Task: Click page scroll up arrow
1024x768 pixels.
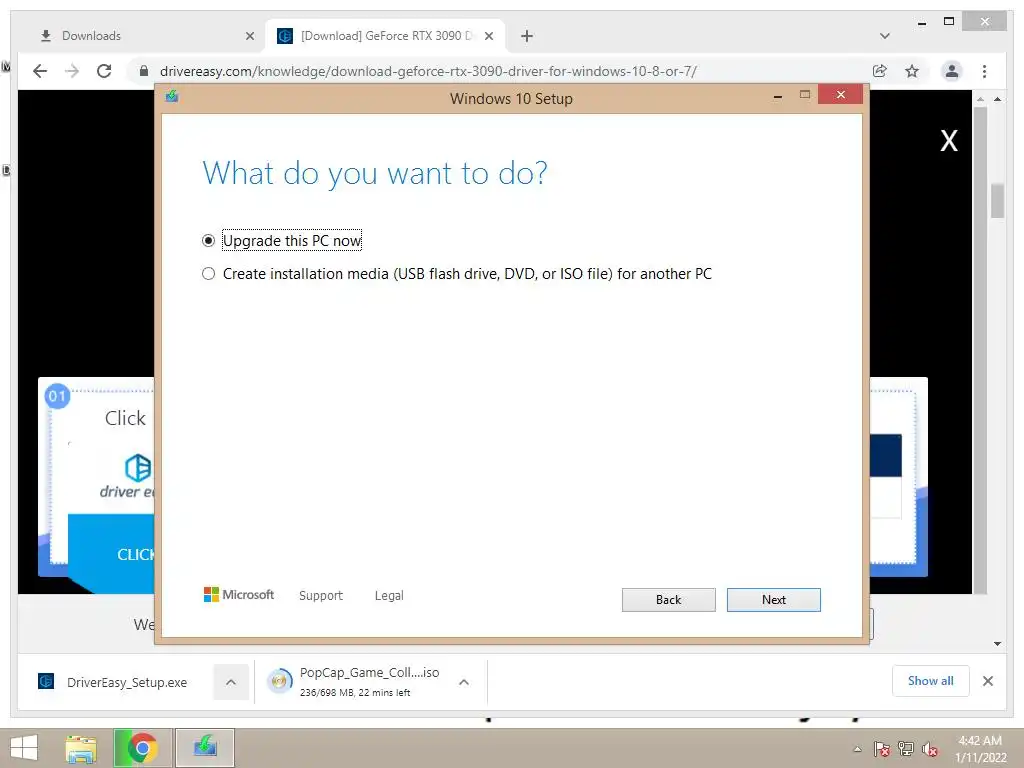Action: coord(997,99)
